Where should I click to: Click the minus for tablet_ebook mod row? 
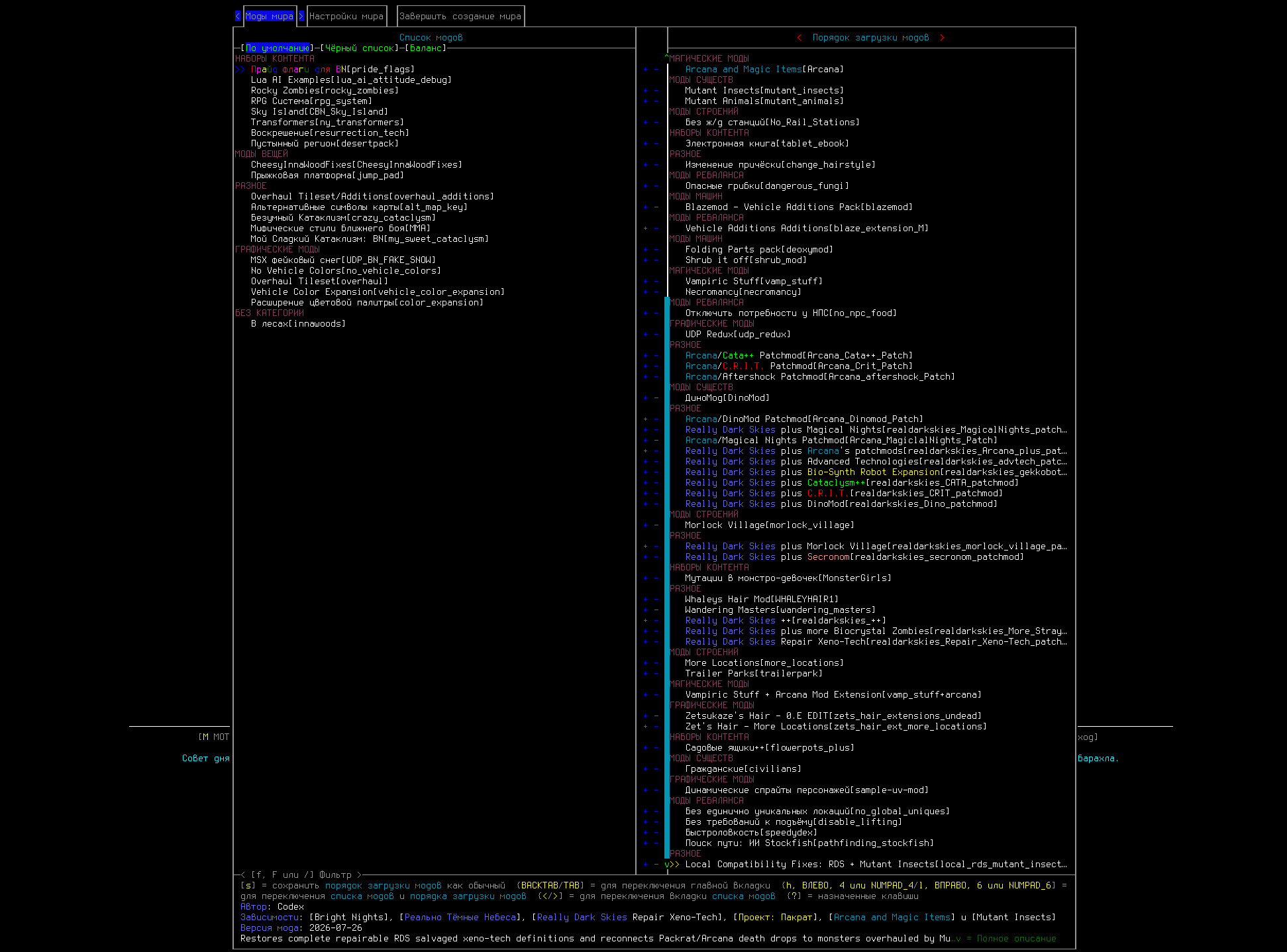pyautogui.click(x=656, y=144)
